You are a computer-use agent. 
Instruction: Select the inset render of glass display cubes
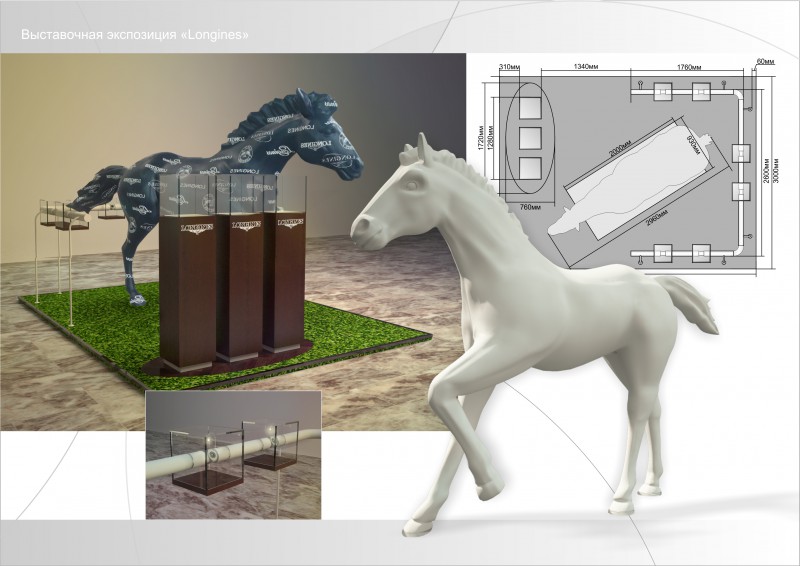pos(234,455)
